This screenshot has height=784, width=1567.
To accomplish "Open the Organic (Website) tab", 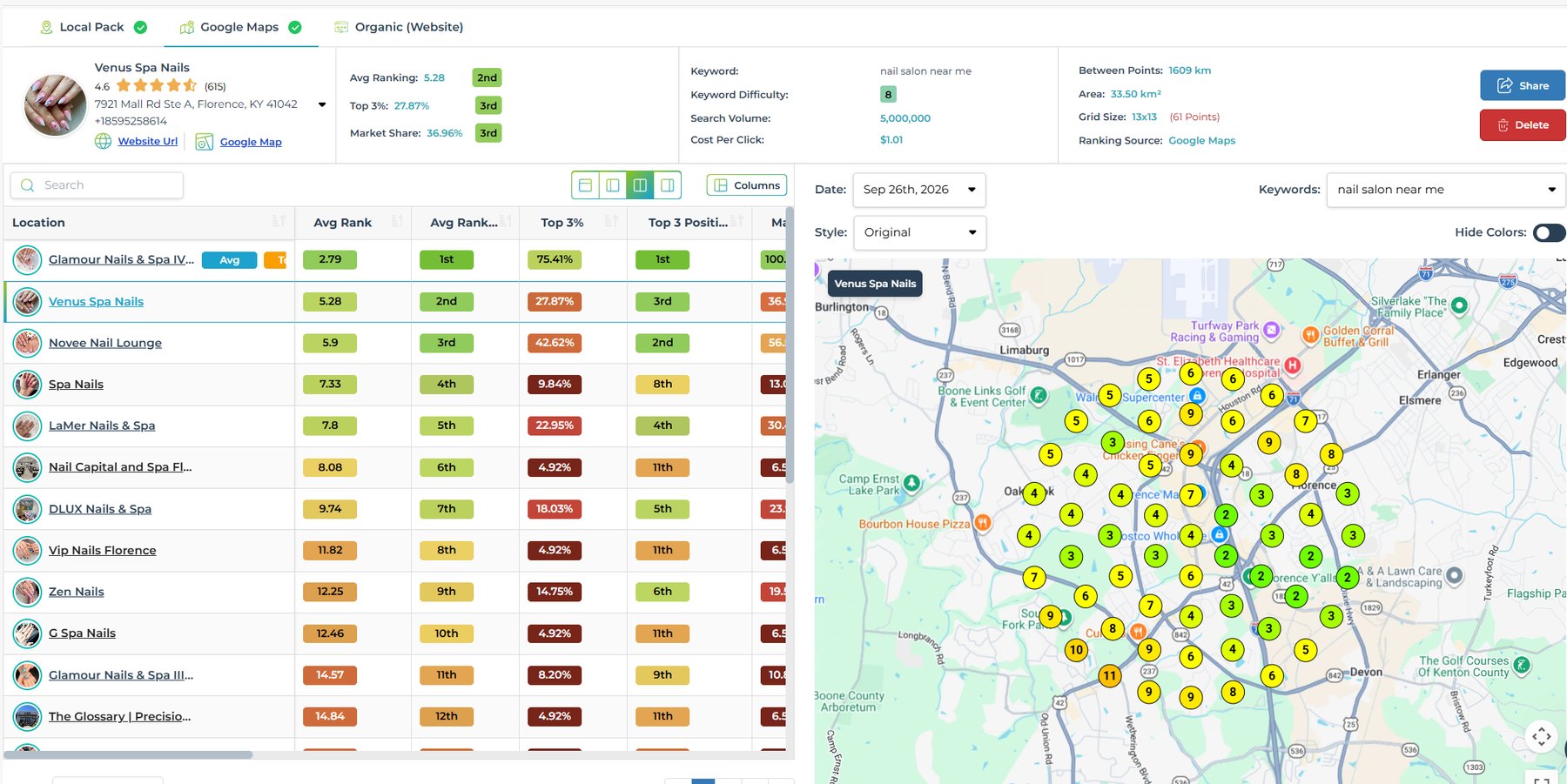I will click(x=399, y=27).
